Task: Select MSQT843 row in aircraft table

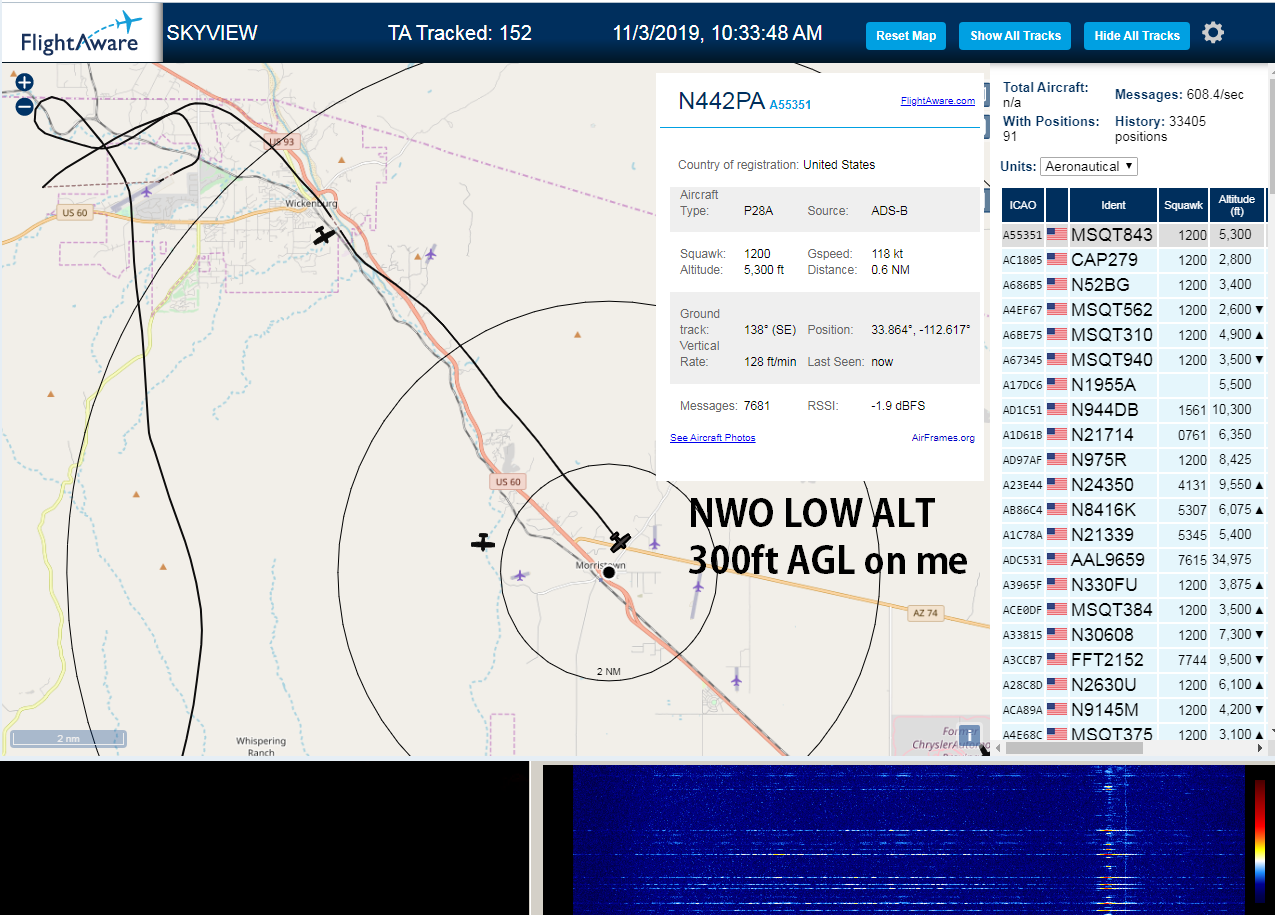Action: click(1134, 235)
